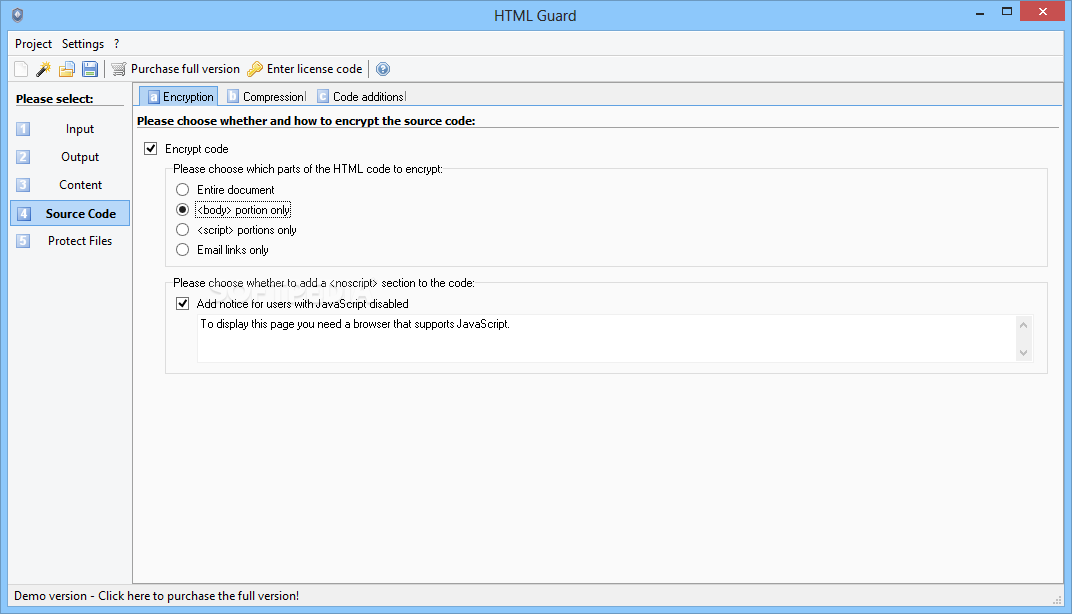This screenshot has height=614, width=1072.
Task: Click the Save project floppy disk icon
Action: [x=90, y=69]
